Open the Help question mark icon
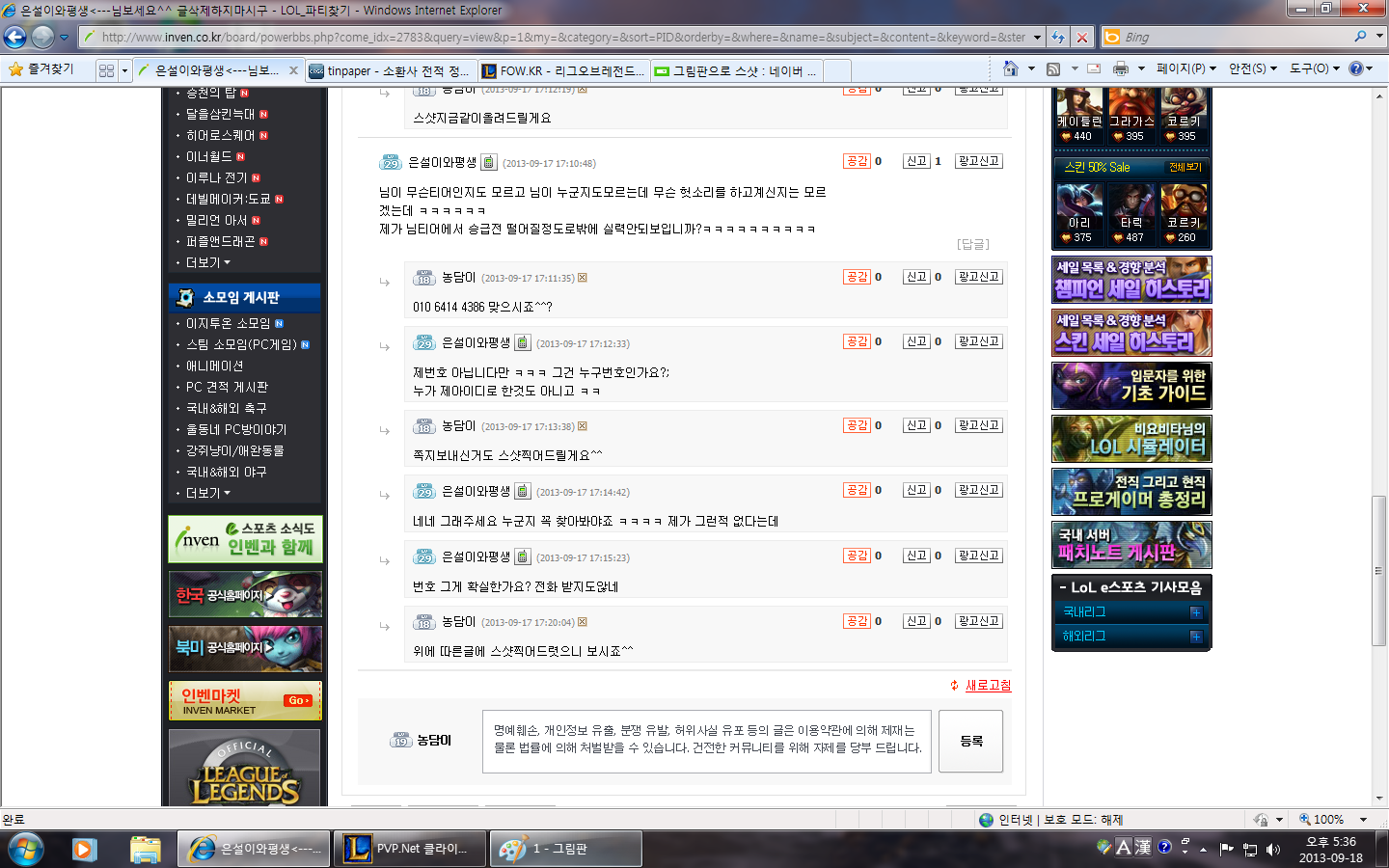The height and width of the screenshot is (868, 1389). coord(1356,68)
